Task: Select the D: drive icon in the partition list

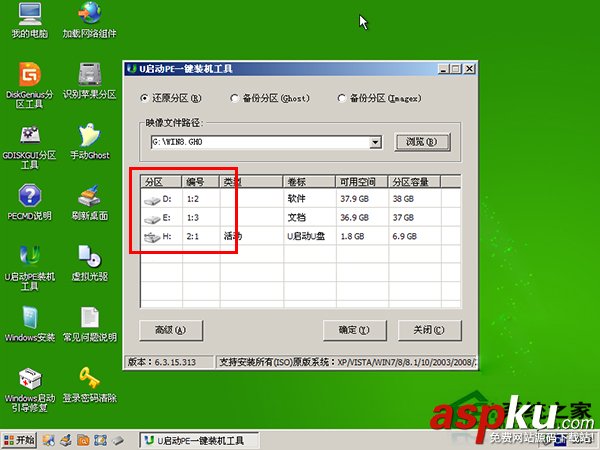Action: 152,200
